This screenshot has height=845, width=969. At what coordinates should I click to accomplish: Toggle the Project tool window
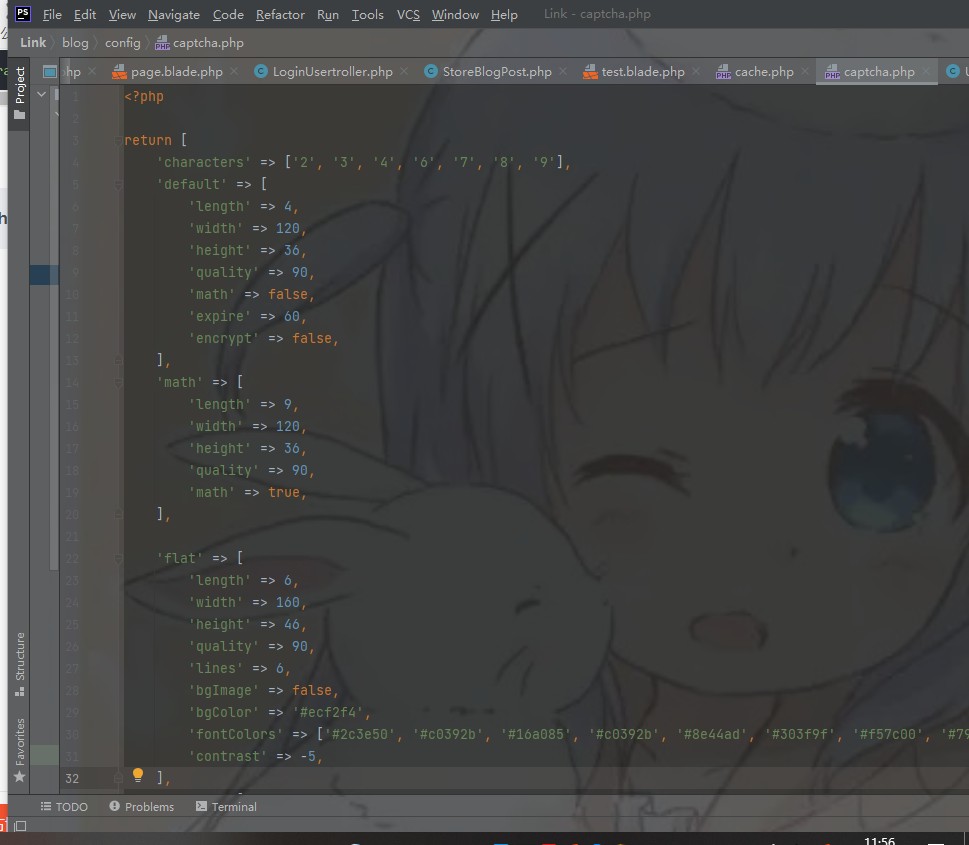coord(20,93)
